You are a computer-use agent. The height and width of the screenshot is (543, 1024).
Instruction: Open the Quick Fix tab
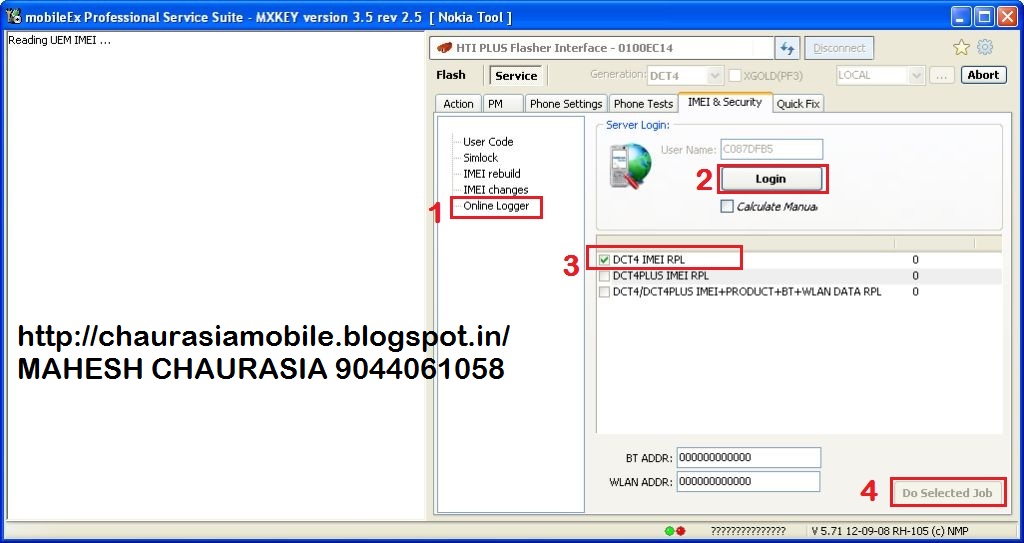click(x=798, y=104)
